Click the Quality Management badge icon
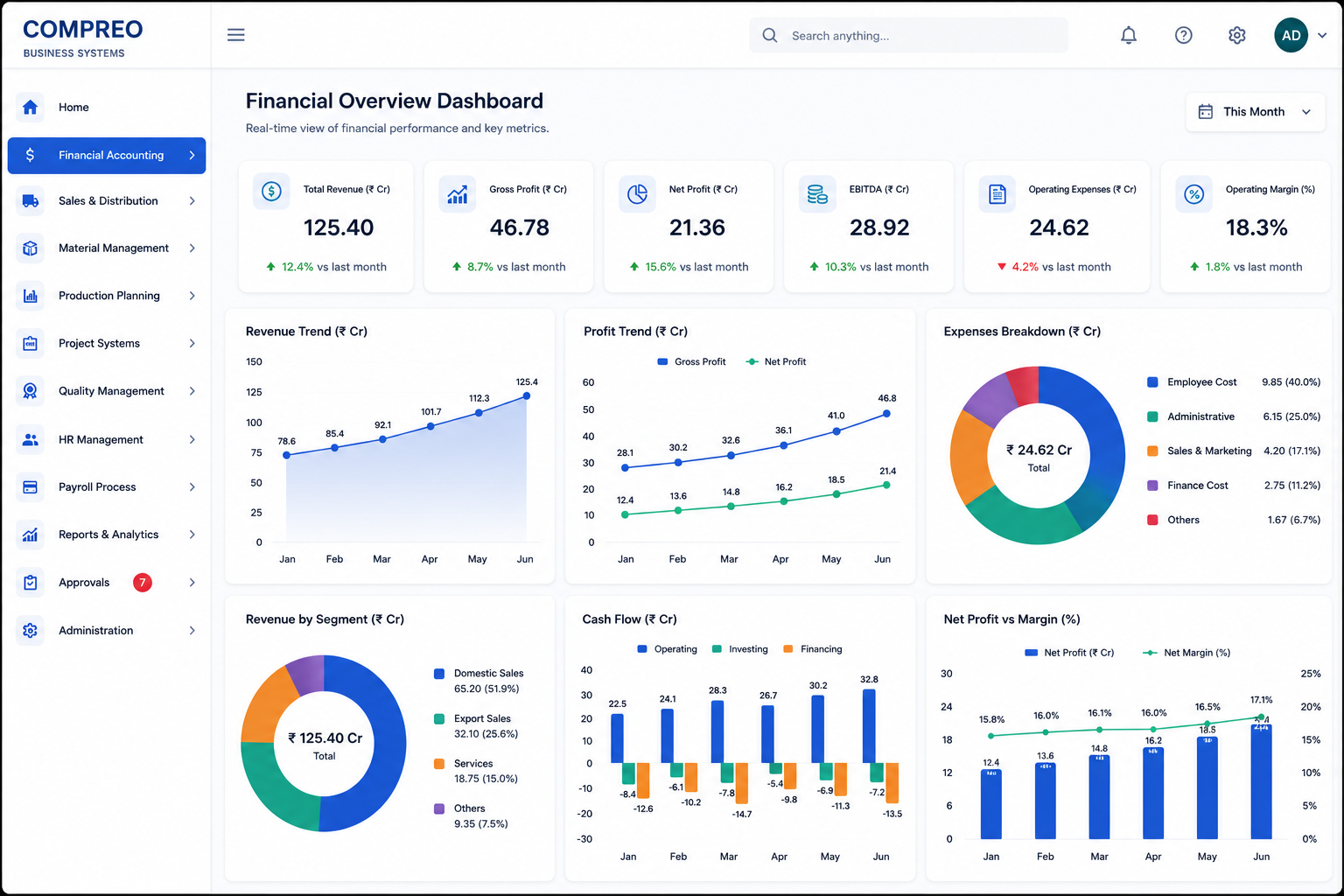 click(x=30, y=391)
